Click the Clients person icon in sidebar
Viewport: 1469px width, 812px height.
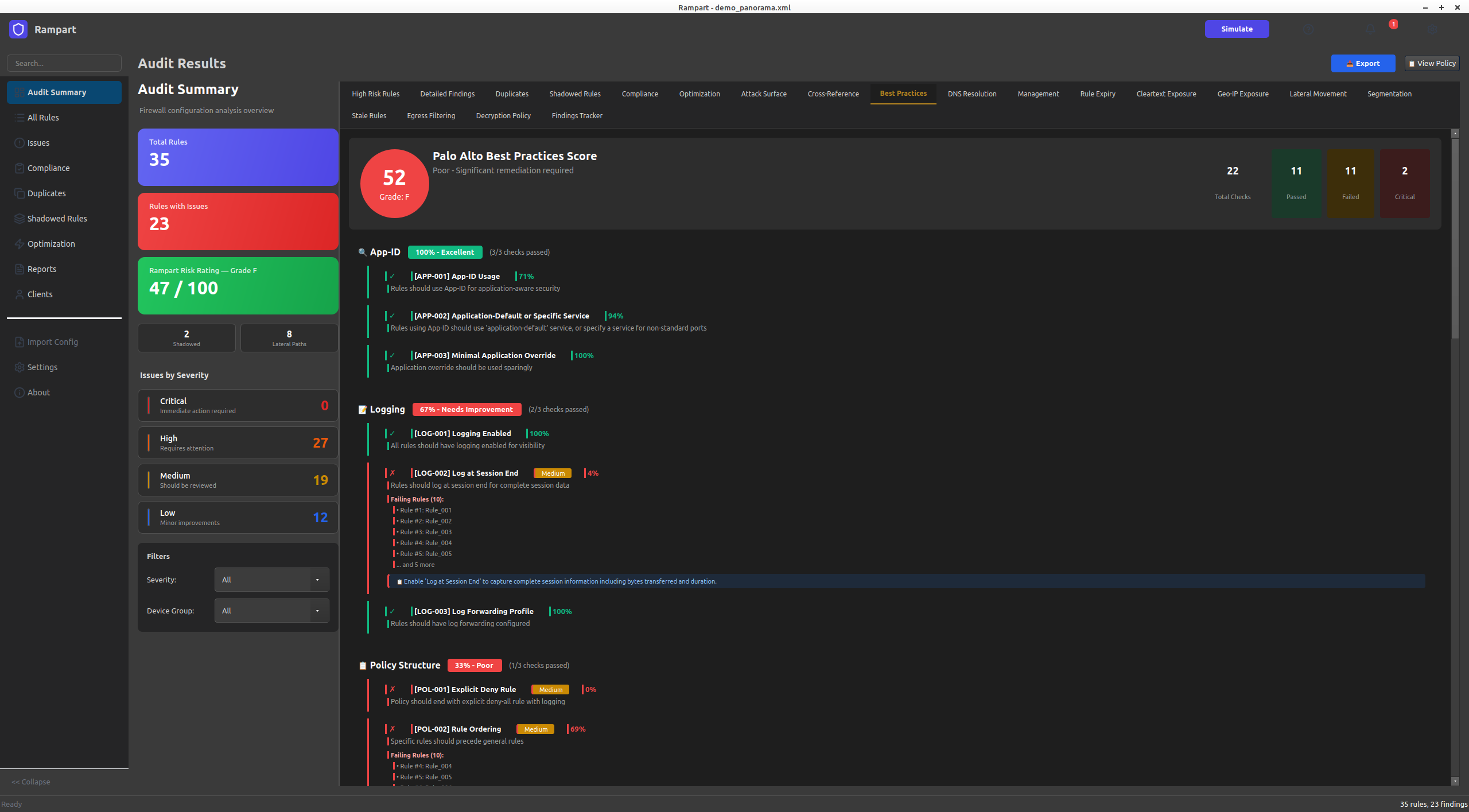pos(20,294)
